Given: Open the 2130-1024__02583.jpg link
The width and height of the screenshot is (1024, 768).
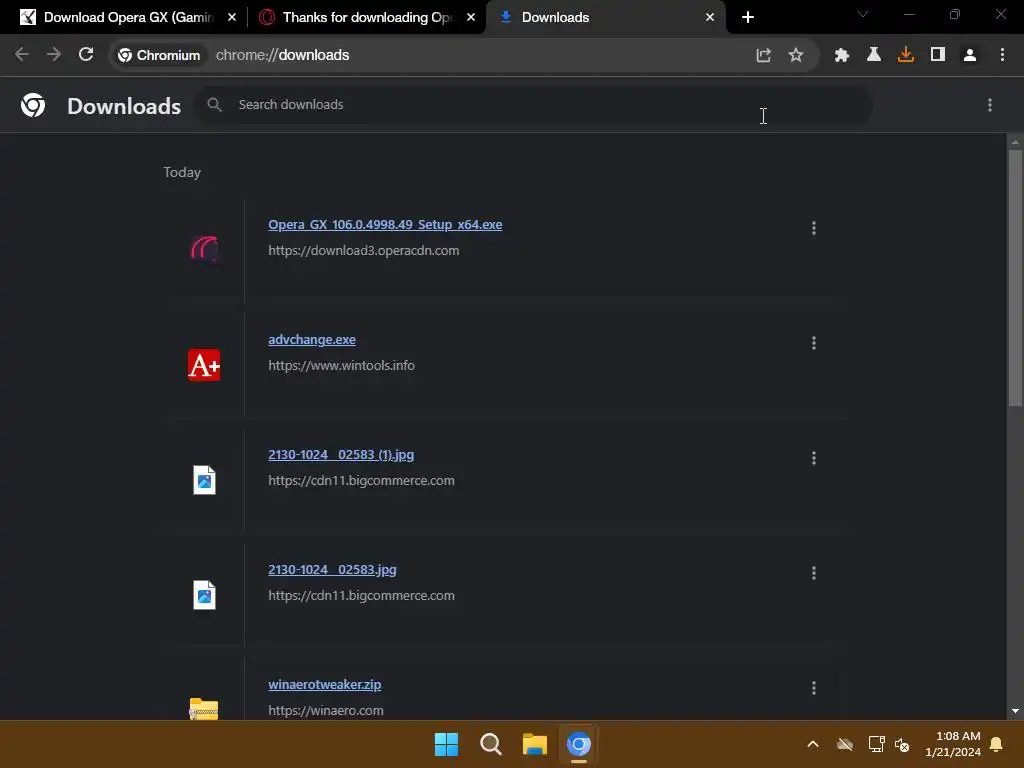Looking at the screenshot, I should [332, 569].
